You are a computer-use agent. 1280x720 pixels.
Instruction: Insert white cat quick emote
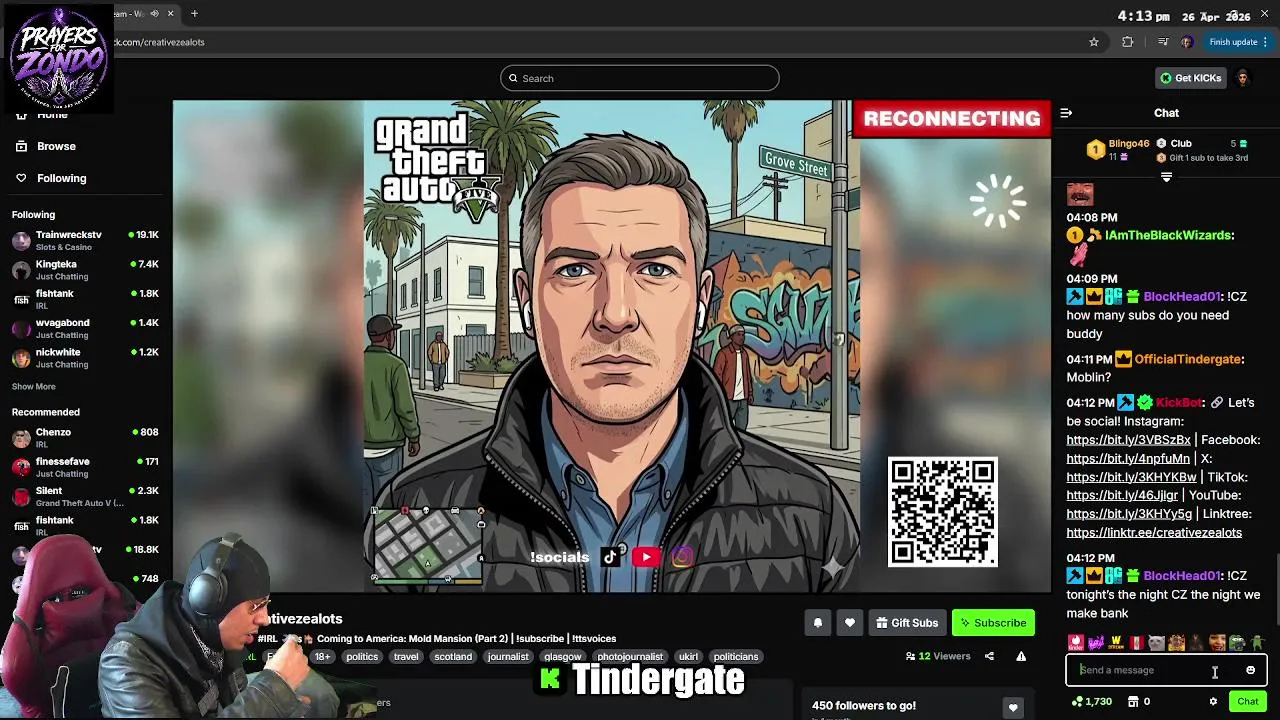(x=1156, y=643)
